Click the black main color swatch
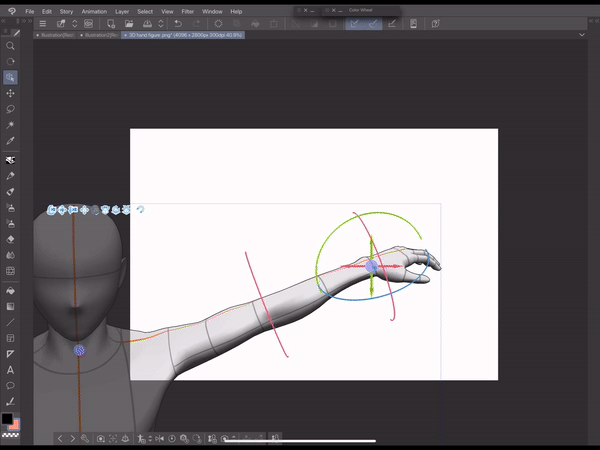Viewport: 600px width, 450px height. (x=7, y=419)
